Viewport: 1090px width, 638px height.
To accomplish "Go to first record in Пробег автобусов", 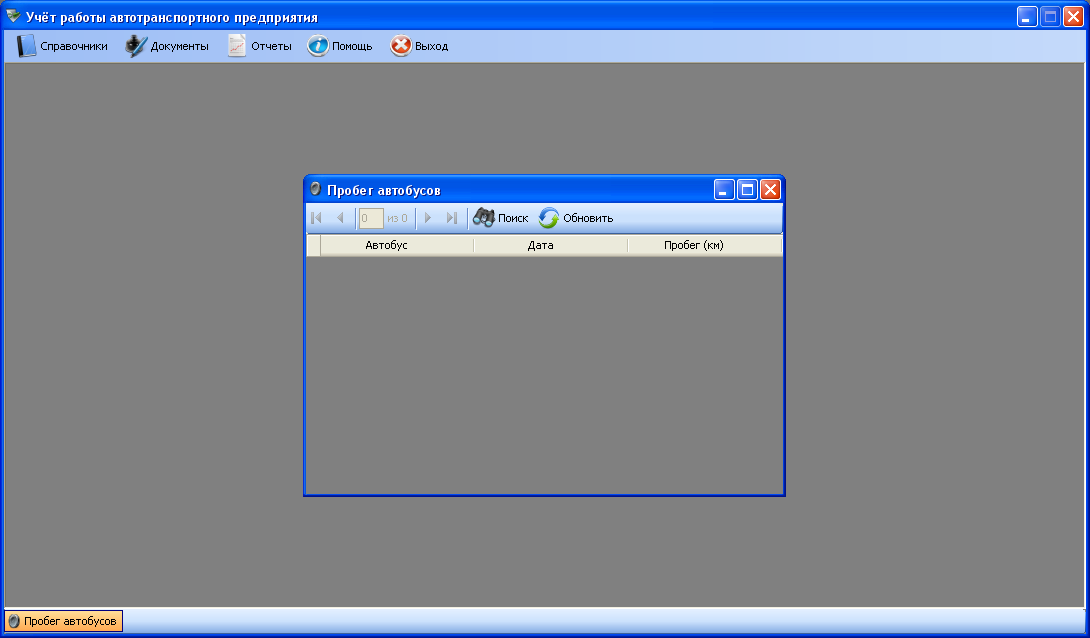I will [x=316, y=218].
